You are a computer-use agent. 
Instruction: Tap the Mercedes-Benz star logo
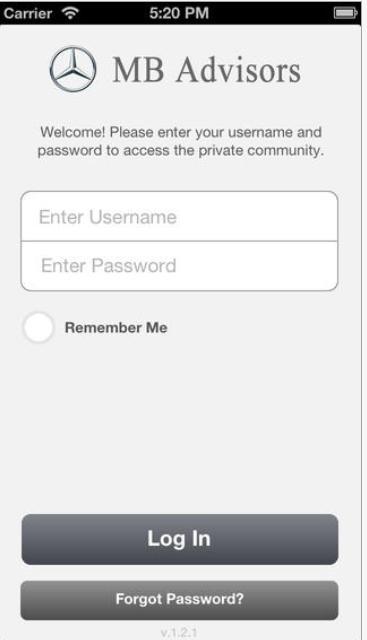tap(73, 69)
